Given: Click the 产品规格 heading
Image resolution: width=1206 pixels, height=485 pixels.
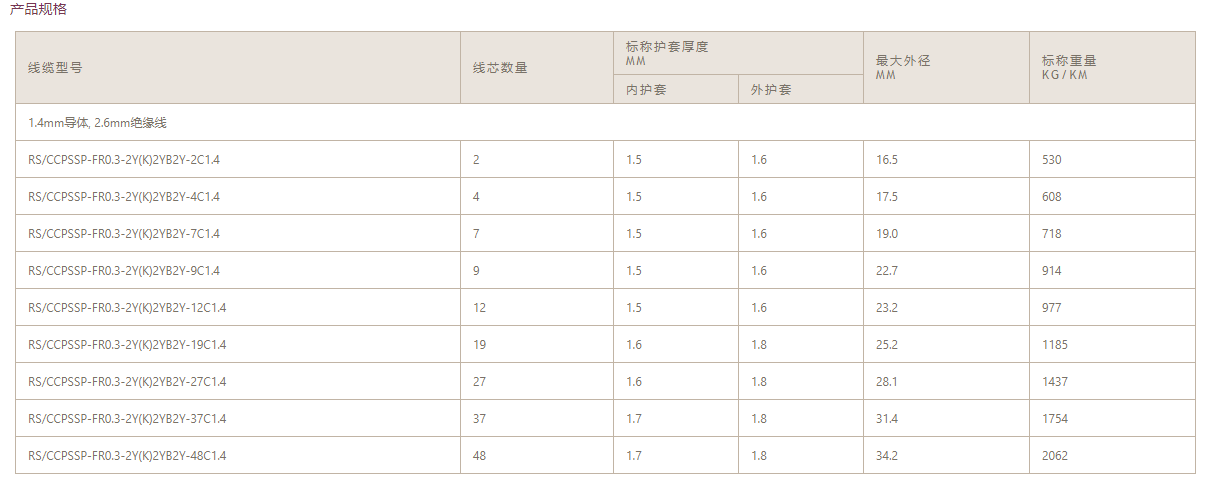Looking at the screenshot, I should [39, 10].
